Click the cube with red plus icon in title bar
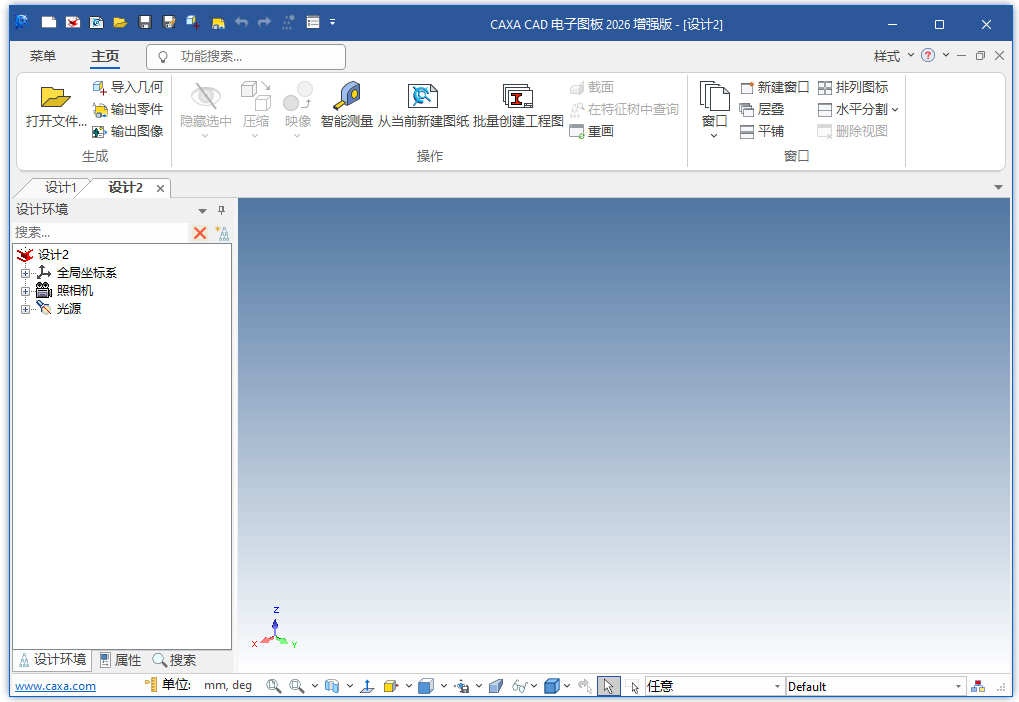 pyautogui.click(x=192, y=23)
